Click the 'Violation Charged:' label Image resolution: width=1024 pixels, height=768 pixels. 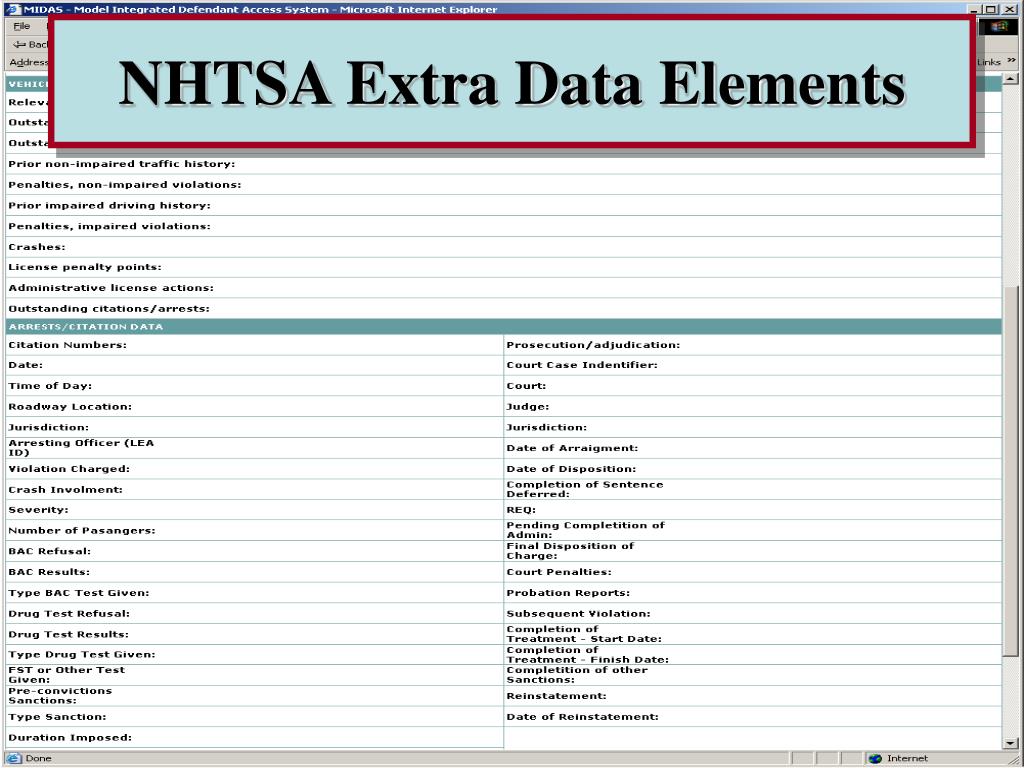point(69,469)
